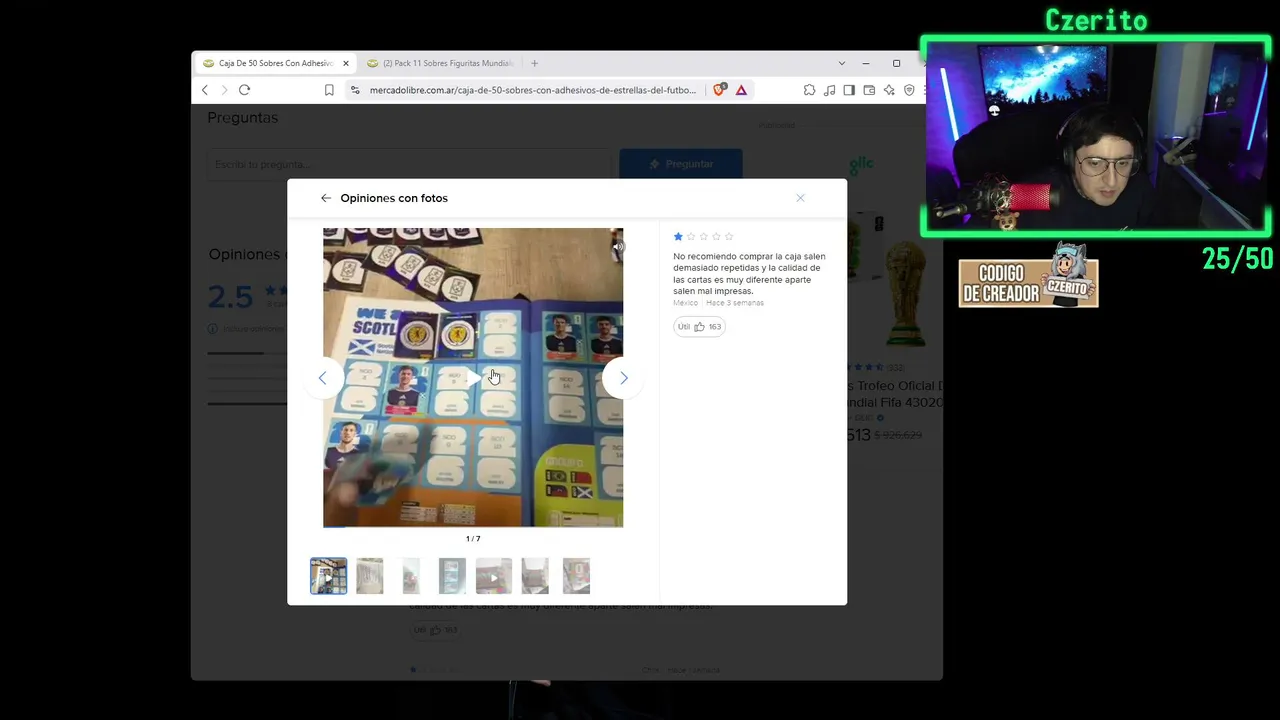
Task: Click the 1 / 7 photo counter
Action: pos(473,539)
